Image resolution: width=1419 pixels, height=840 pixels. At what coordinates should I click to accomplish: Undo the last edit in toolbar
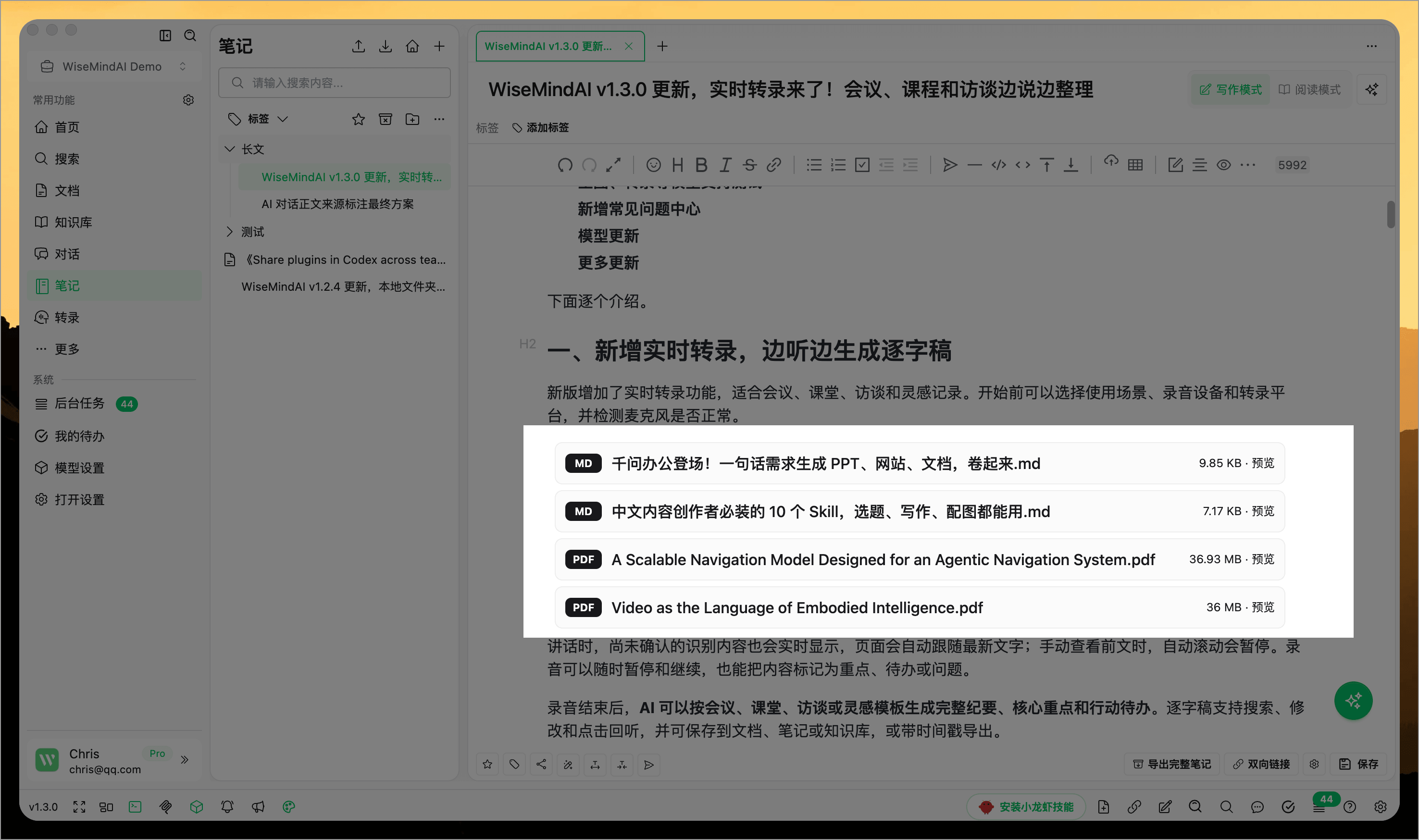[x=564, y=165]
